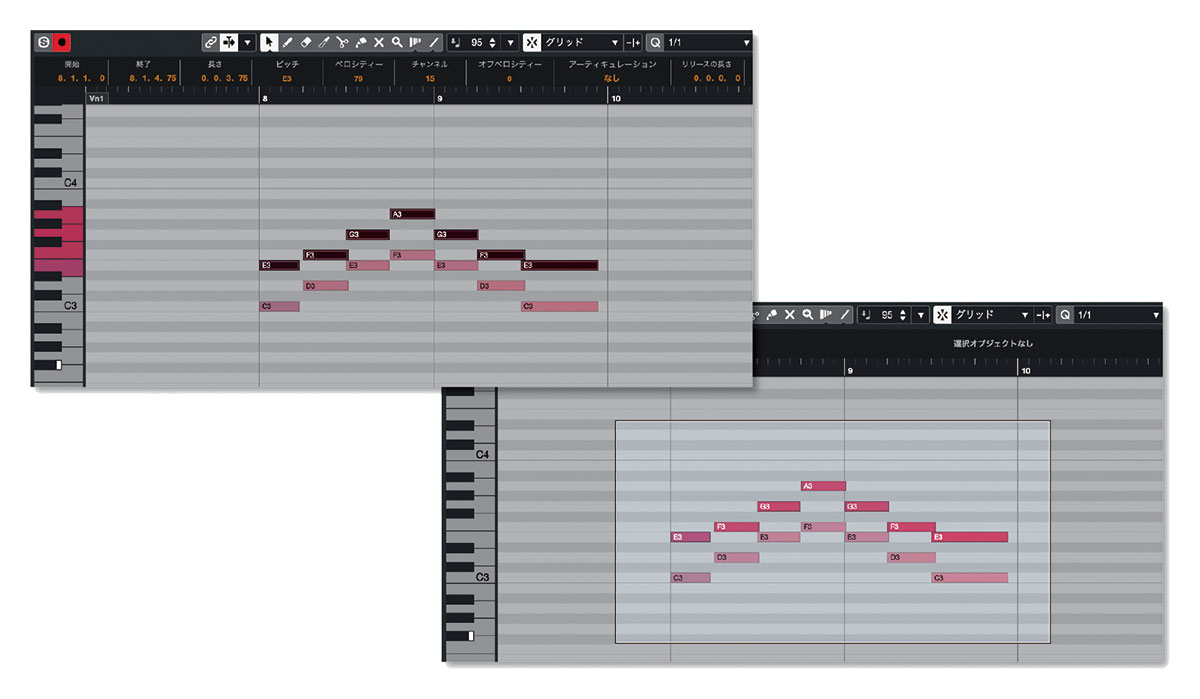This screenshot has height=699, width=1200.
Task: Click the grid type -|+ icon in lower window
Action: [x=1044, y=314]
